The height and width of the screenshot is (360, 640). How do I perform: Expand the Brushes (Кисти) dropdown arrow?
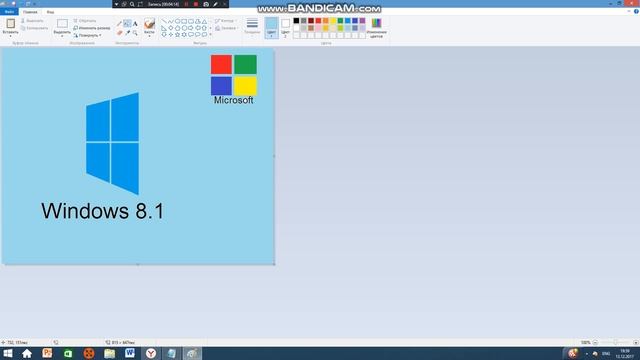pos(149,36)
